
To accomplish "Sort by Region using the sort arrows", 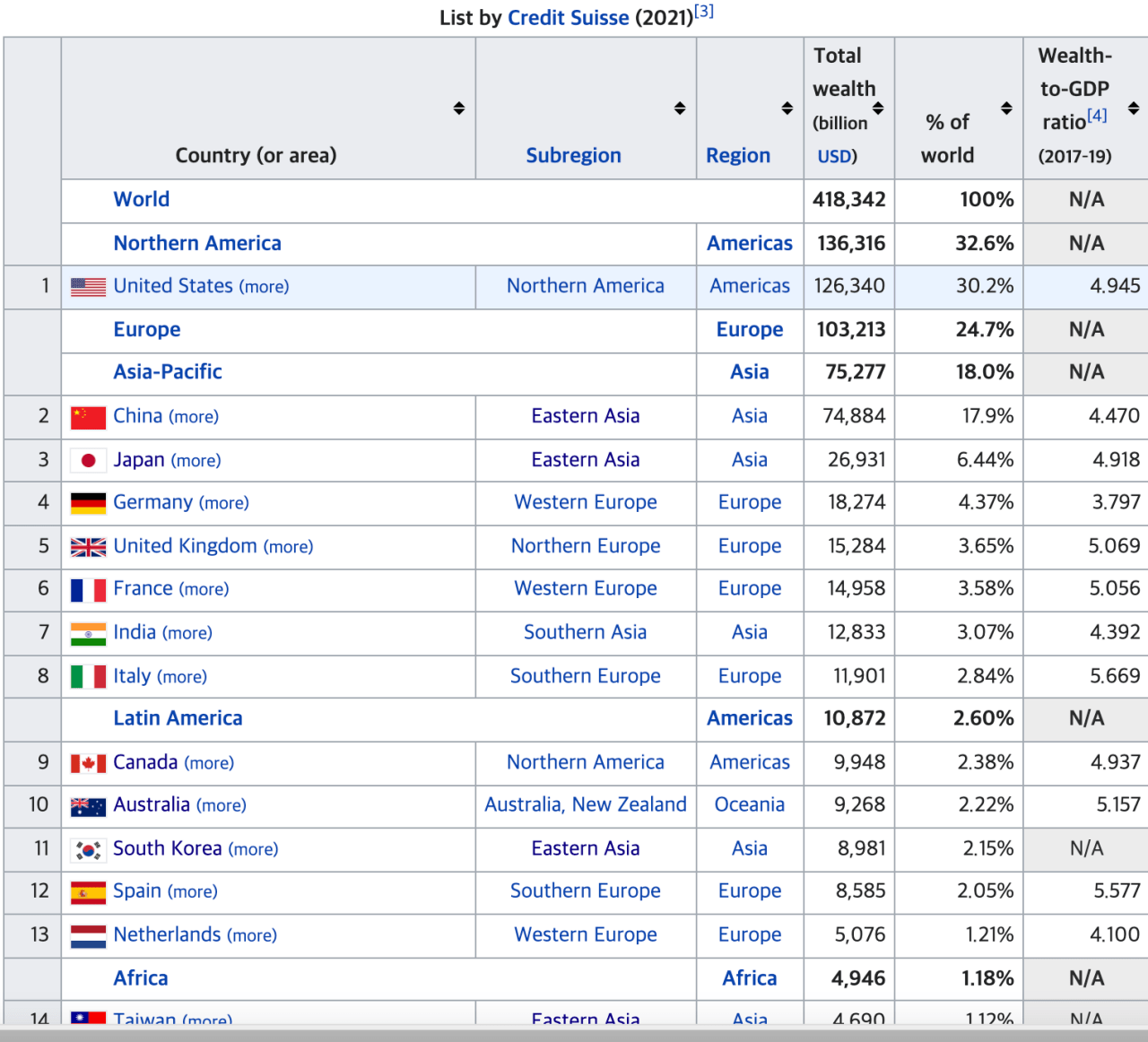I will [787, 109].
